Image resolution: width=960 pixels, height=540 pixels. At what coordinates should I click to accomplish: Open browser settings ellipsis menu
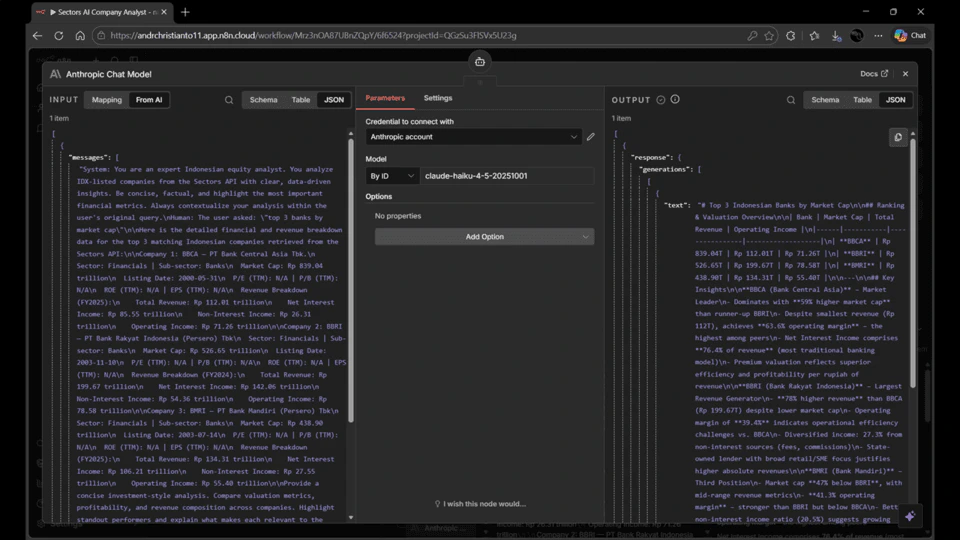tap(878, 36)
